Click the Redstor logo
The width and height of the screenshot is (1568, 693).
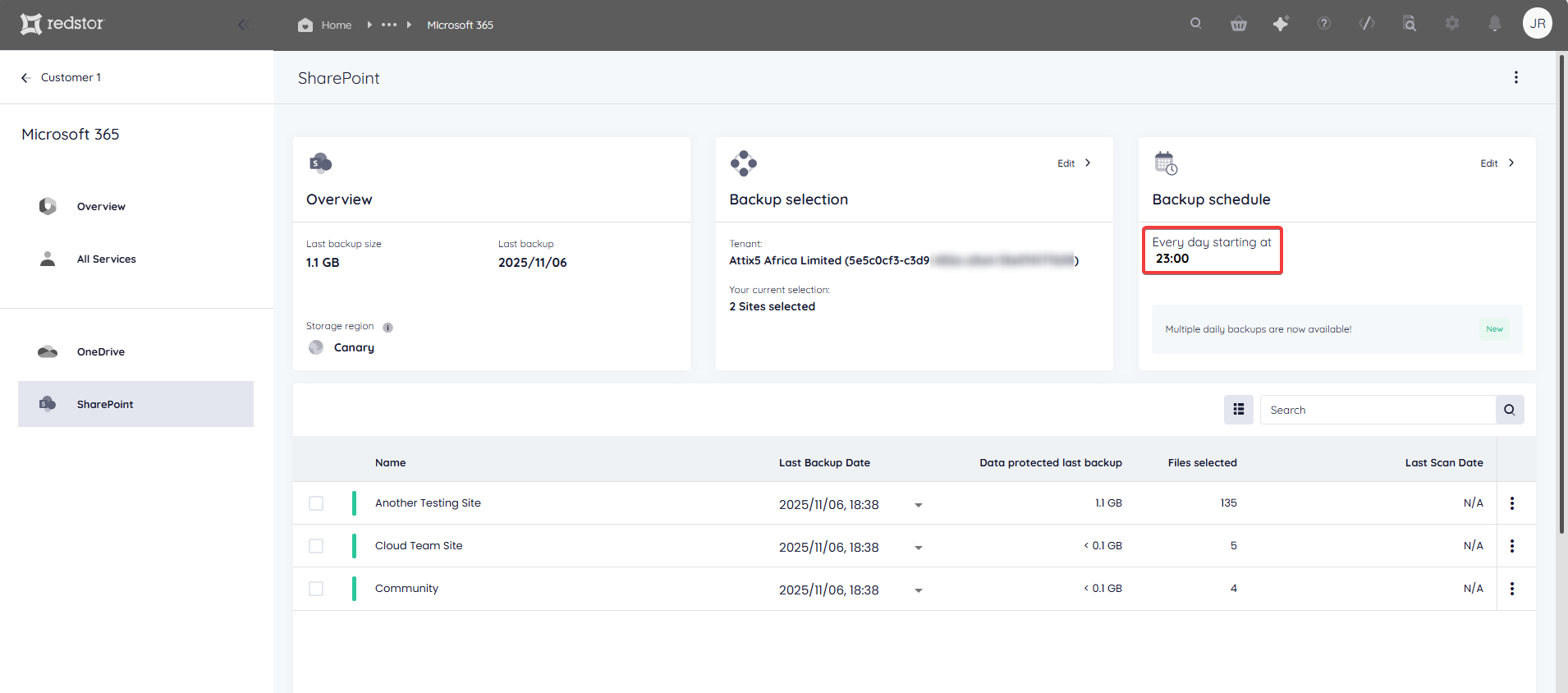(62, 24)
